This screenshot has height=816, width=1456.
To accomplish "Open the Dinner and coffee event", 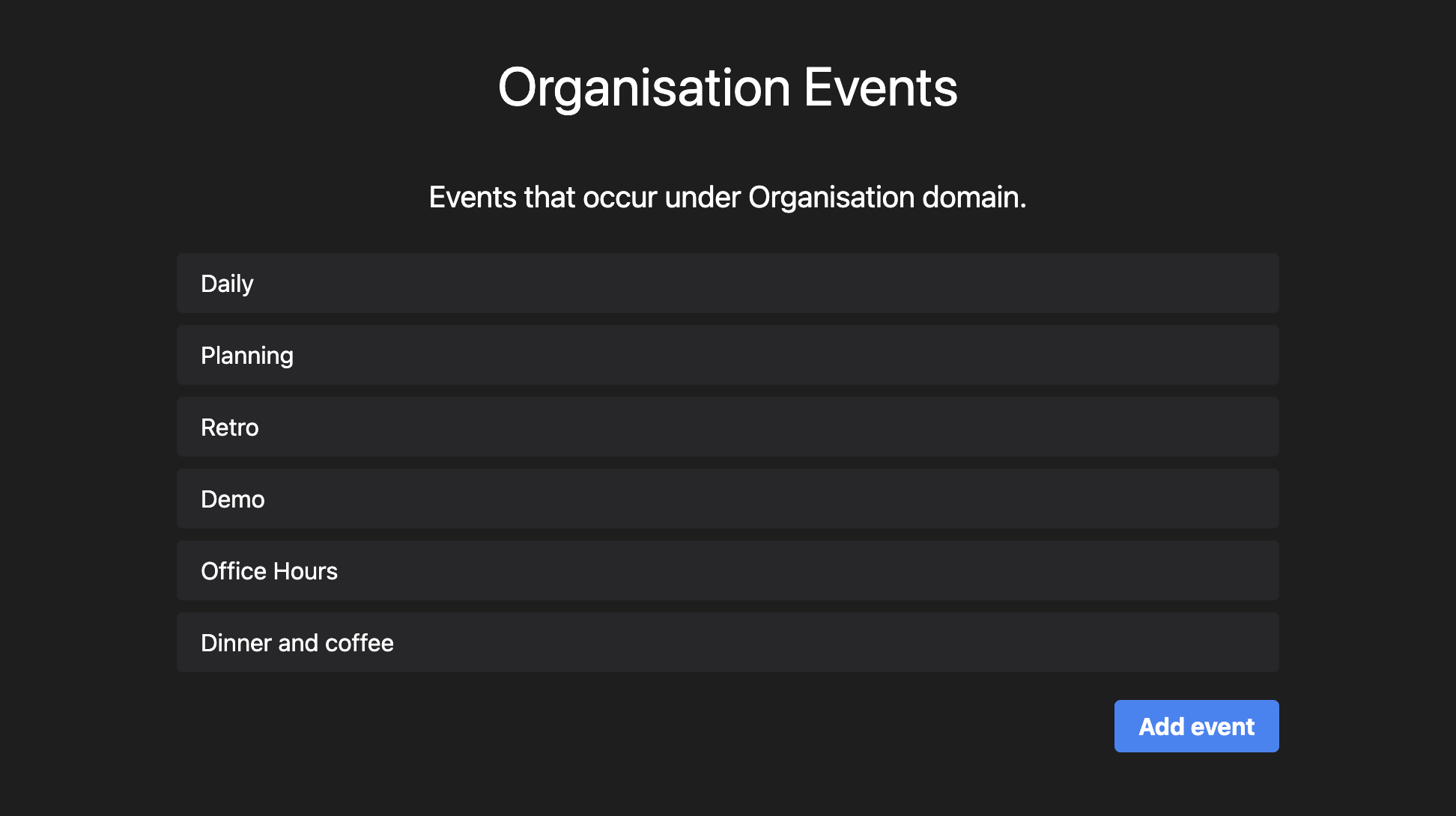I will coord(728,642).
